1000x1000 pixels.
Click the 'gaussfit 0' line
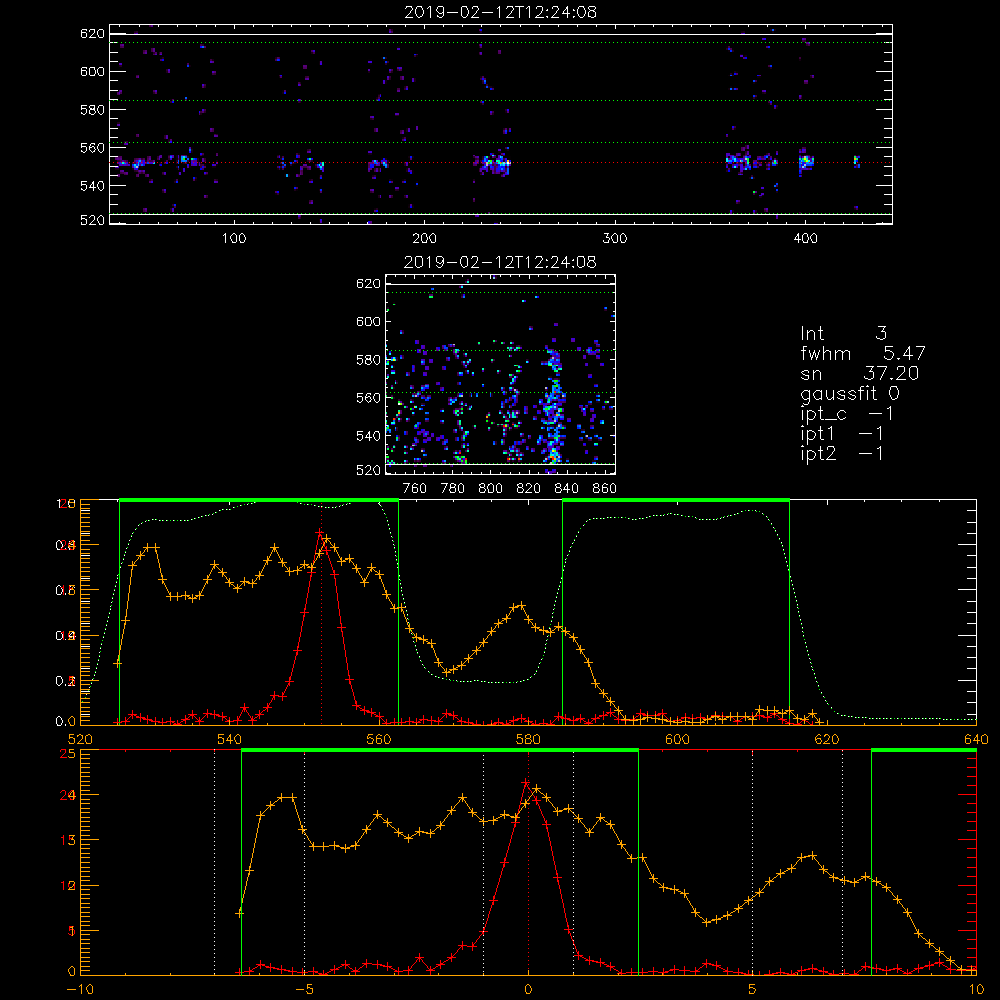(850, 394)
